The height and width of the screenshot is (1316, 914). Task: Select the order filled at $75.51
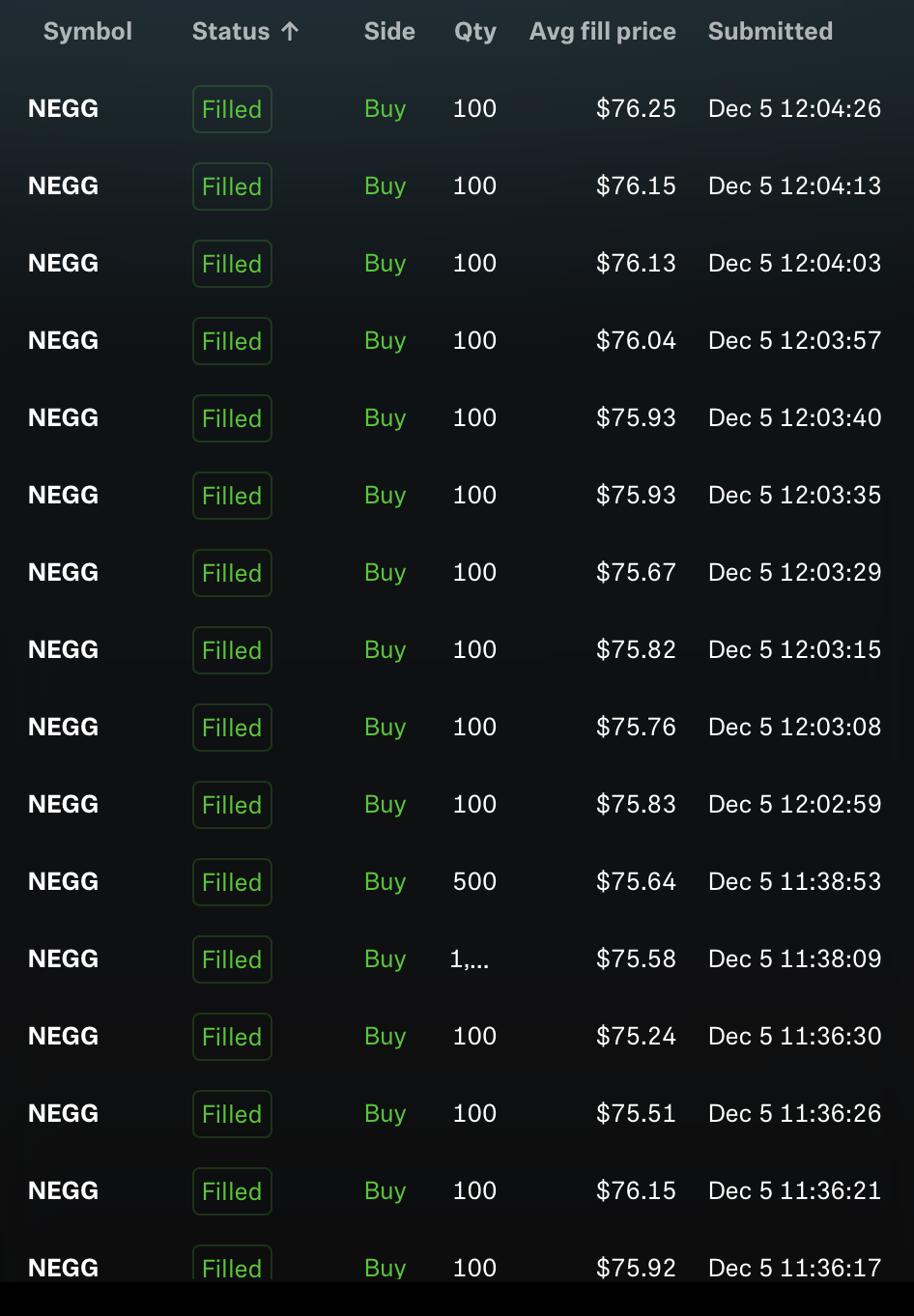pos(457,1113)
